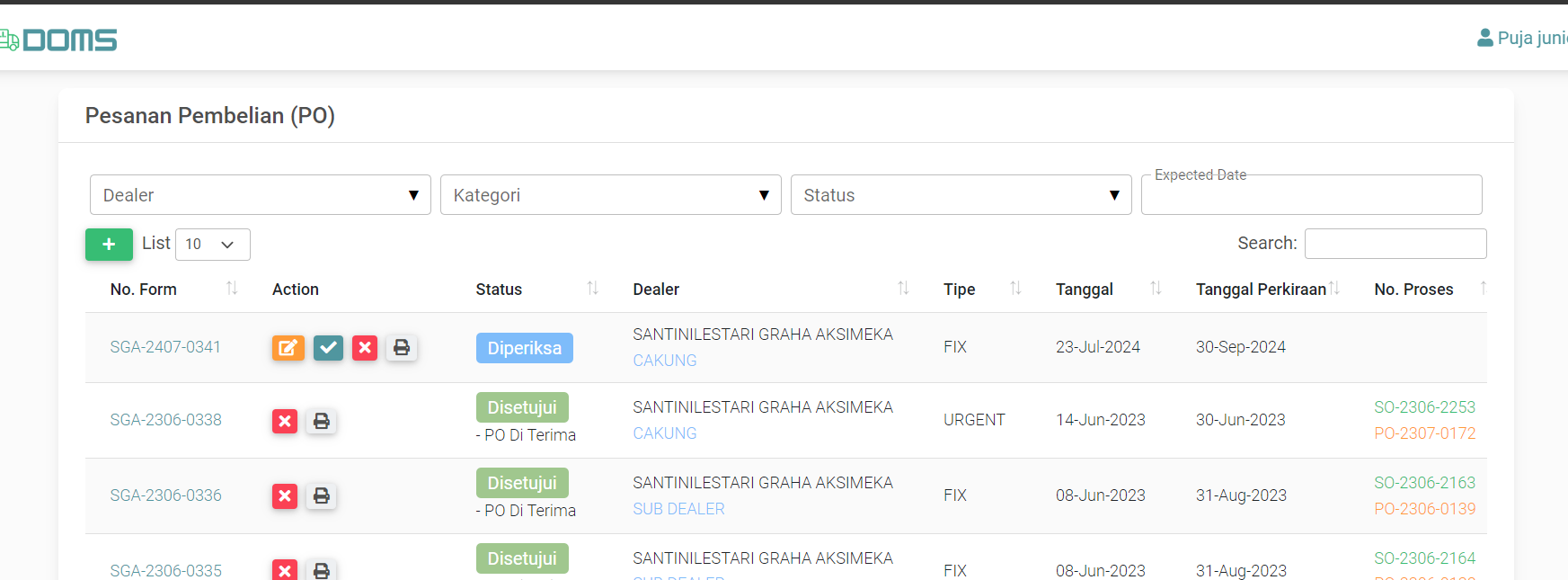Sort table by No. Form column

(144, 290)
